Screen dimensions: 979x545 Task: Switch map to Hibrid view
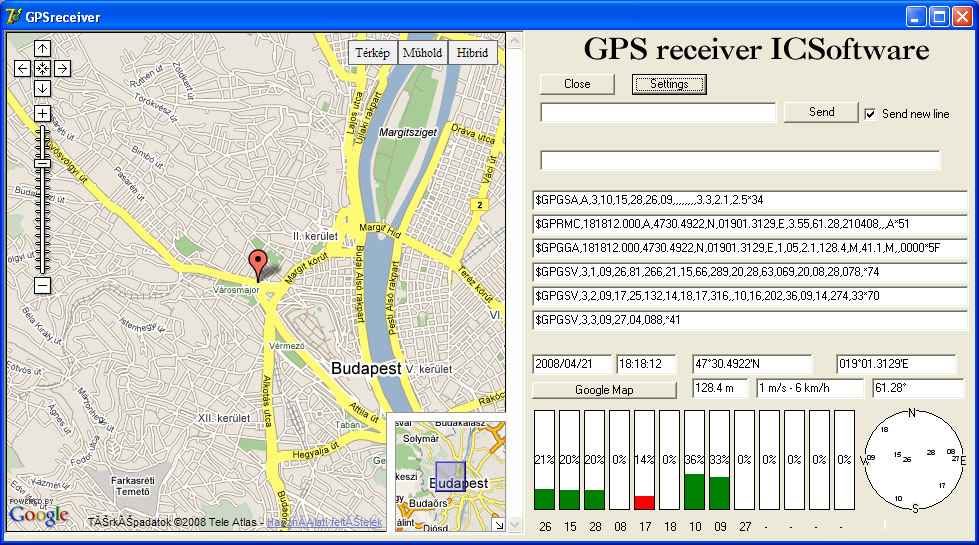click(x=473, y=53)
